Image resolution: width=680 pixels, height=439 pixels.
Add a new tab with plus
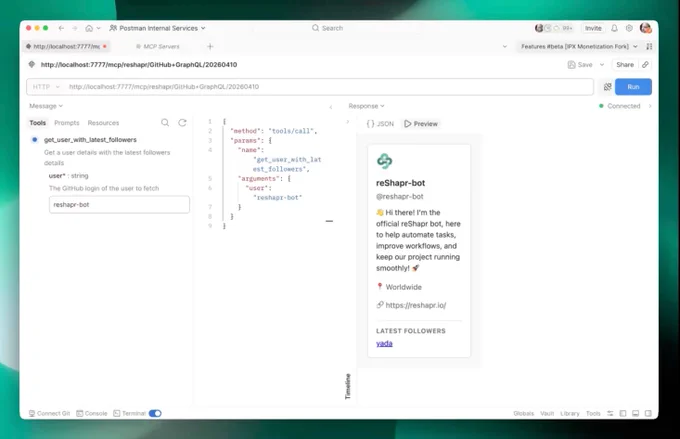tap(210, 46)
